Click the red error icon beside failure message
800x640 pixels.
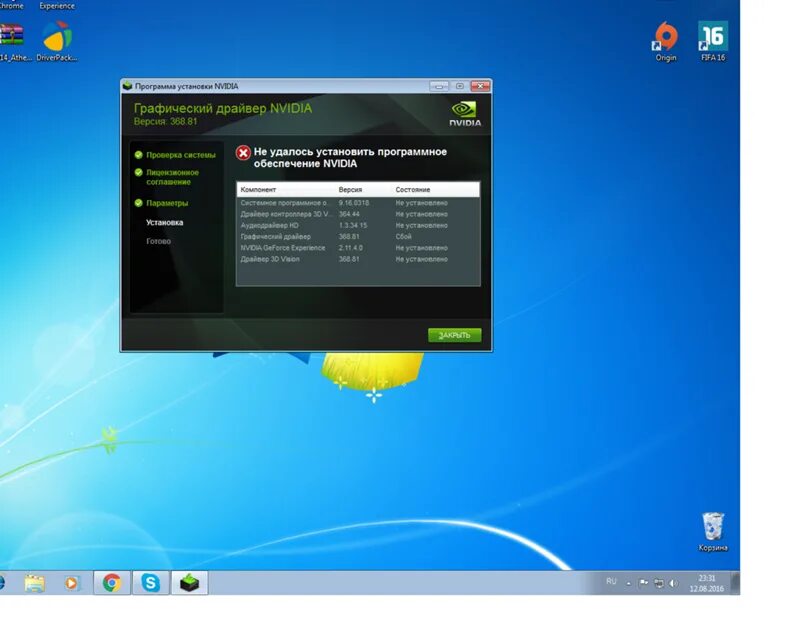point(243,153)
